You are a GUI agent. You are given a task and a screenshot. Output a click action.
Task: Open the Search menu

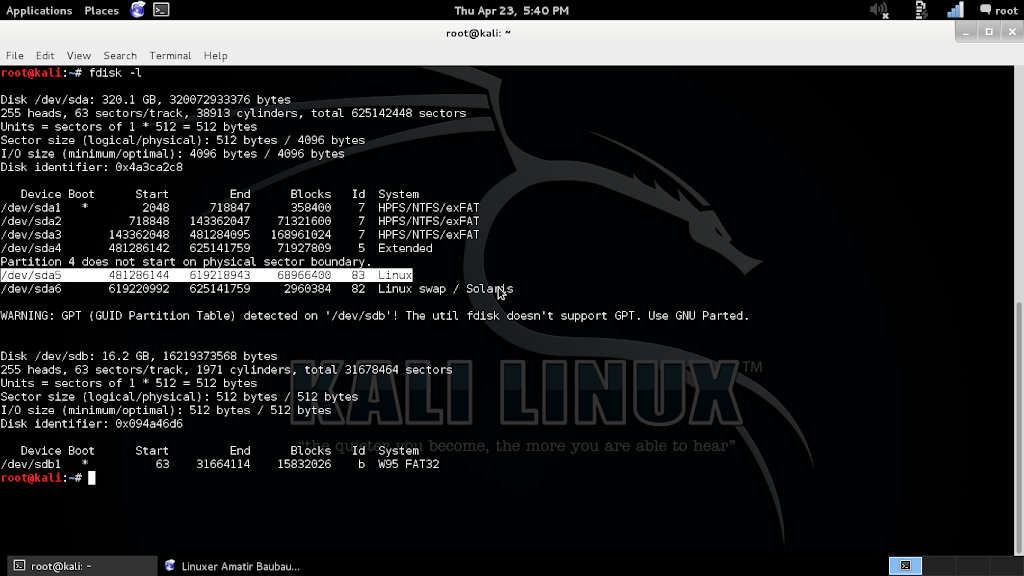click(x=120, y=56)
